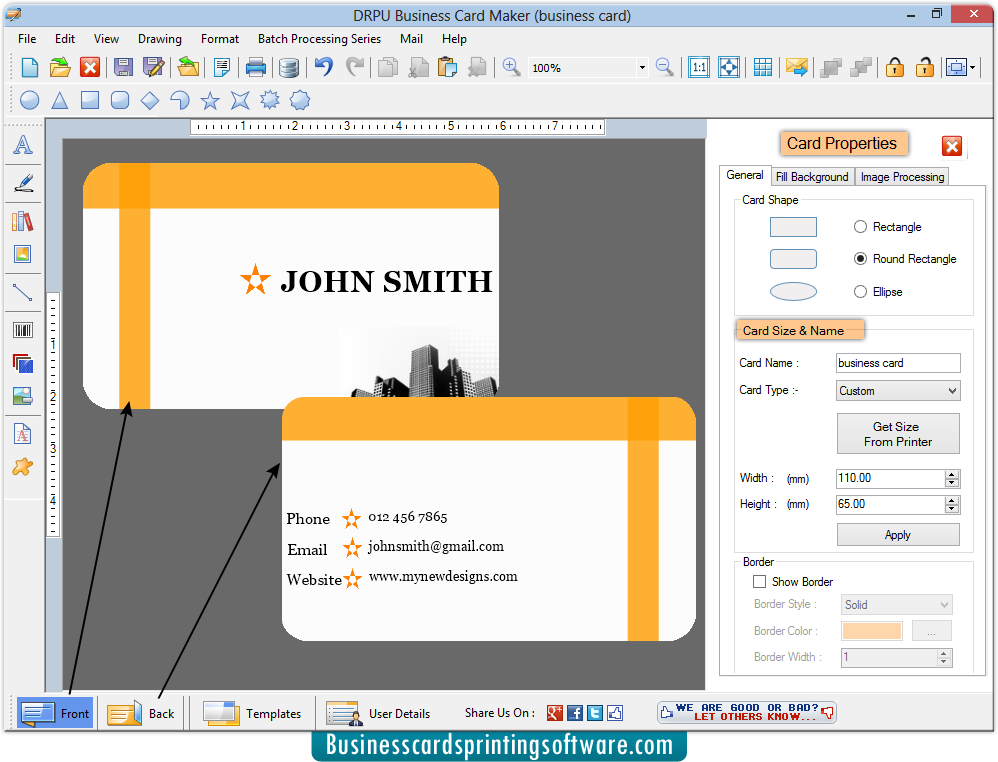Open the Help menu
This screenshot has width=998, height=762.
pos(454,39)
